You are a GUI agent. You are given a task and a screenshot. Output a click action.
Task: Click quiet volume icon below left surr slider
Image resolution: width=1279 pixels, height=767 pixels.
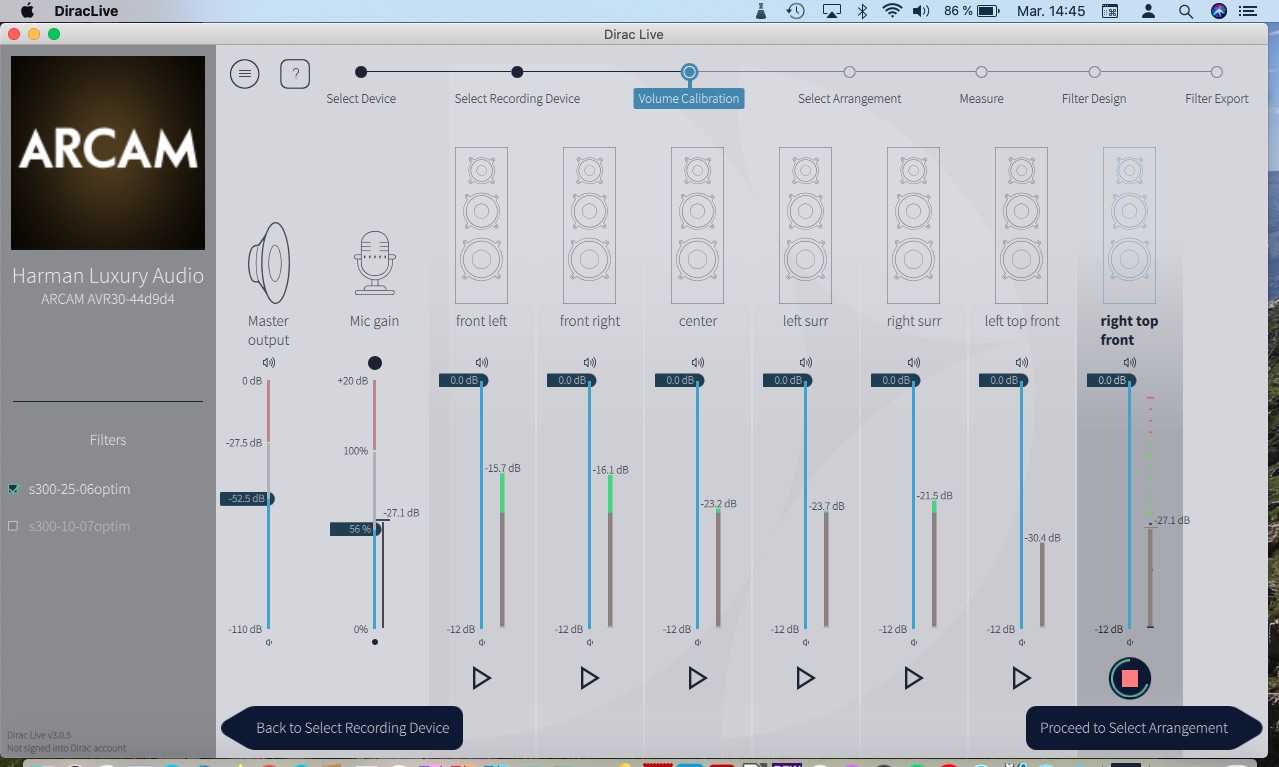(805, 643)
